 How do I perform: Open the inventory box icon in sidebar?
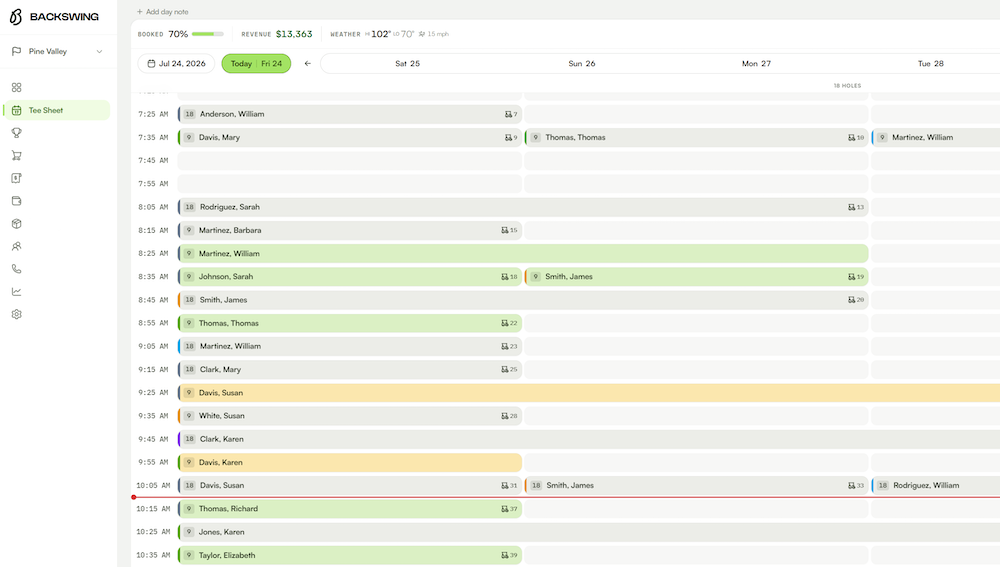(17, 224)
